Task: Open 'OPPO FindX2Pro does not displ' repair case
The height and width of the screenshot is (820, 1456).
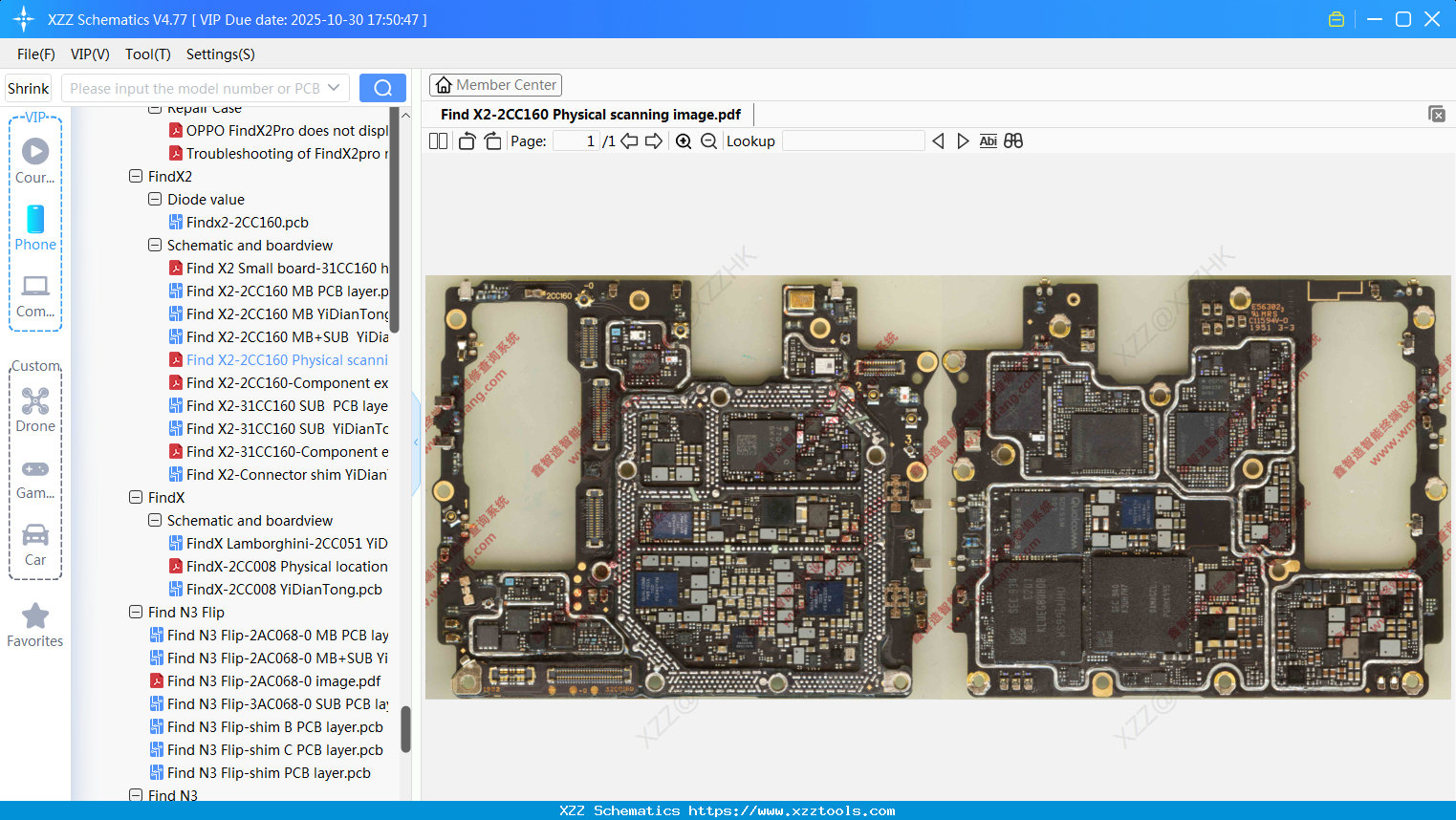Action: point(279,130)
